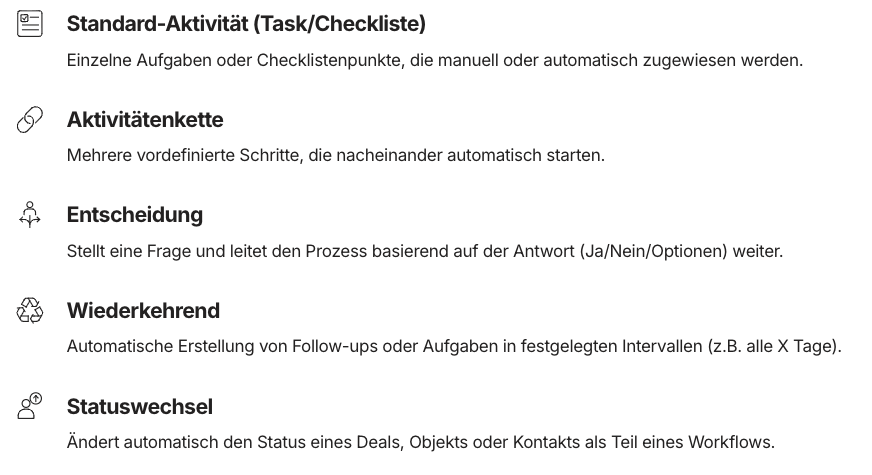872x475 pixels.
Task: Click the recycle arrows icon for Wiederkehrend
Action: pyautogui.click(x=31, y=311)
